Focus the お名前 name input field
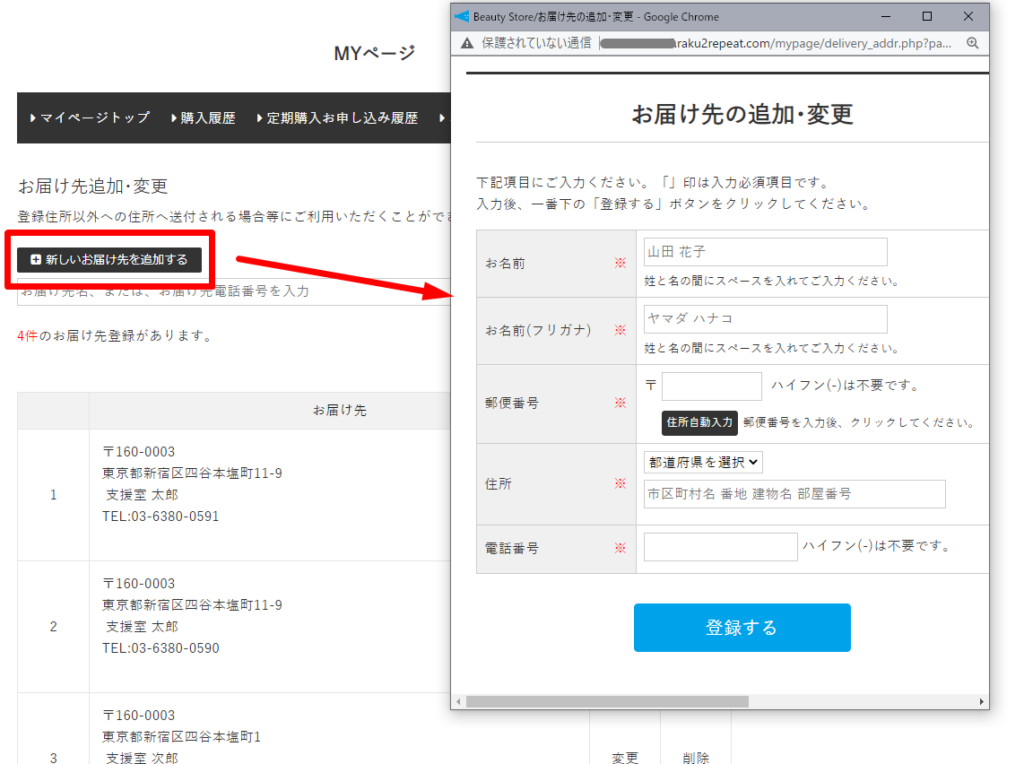This screenshot has height=764, width=1024. [x=765, y=252]
